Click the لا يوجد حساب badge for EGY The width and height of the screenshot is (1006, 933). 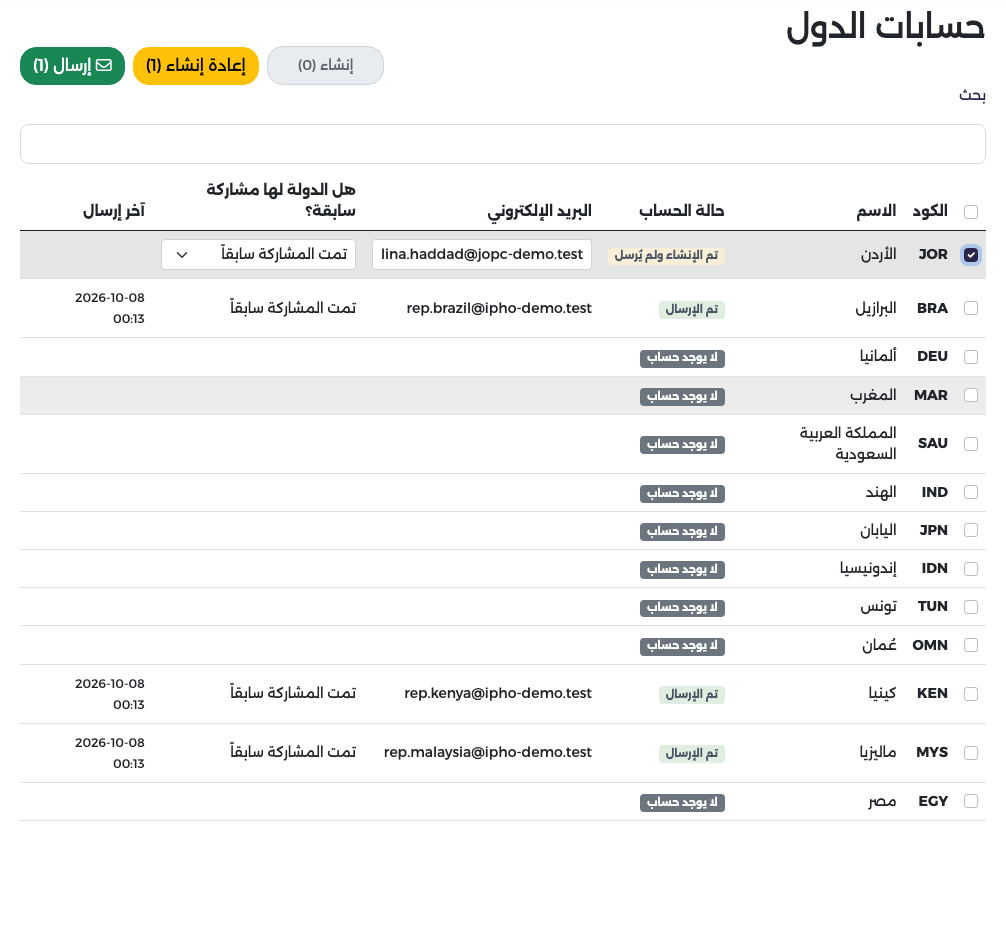(x=682, y=803)
